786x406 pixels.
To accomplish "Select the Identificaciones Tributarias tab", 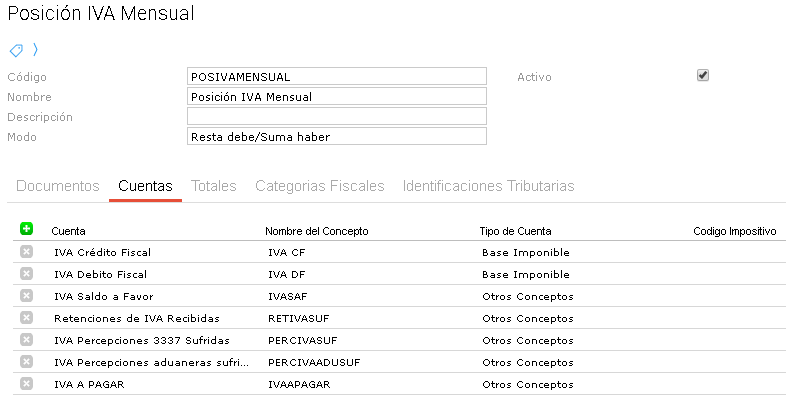I will pos(488,186).
